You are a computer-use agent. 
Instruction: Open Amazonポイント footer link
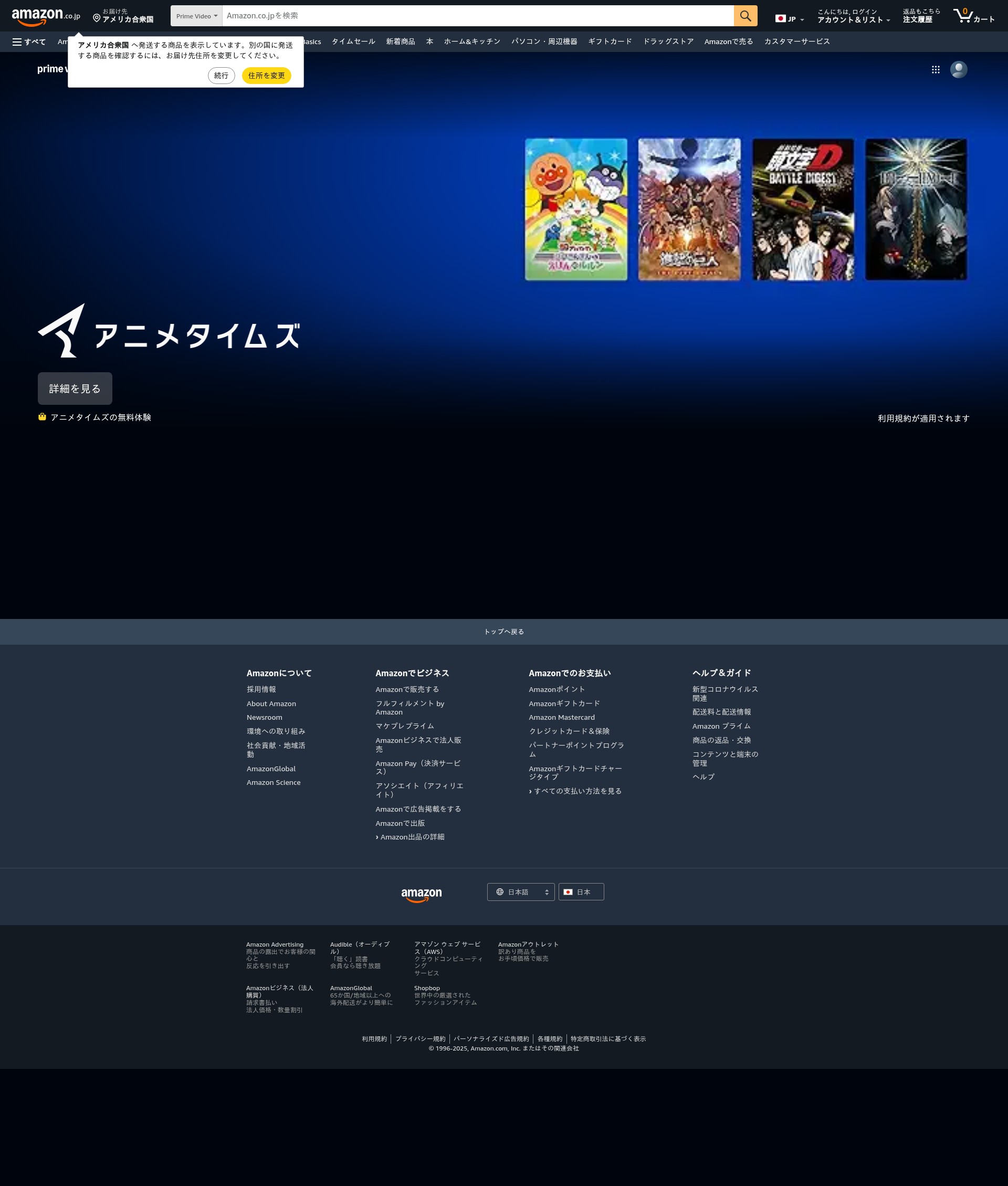(x=557, y=689)
